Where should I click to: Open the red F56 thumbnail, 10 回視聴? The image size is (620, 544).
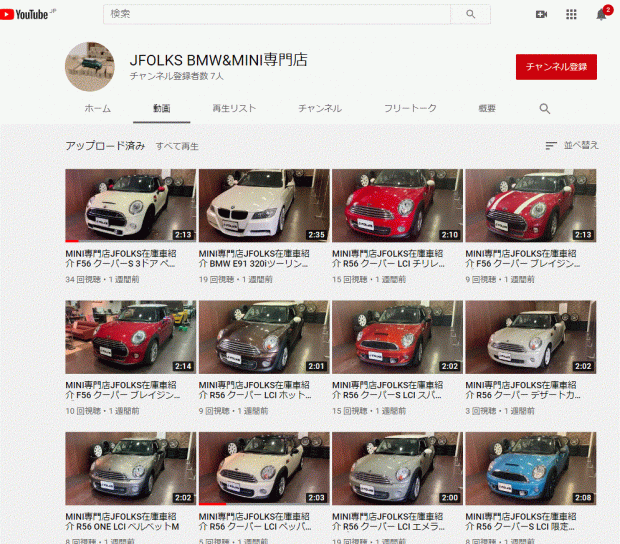tap(130, 337)
